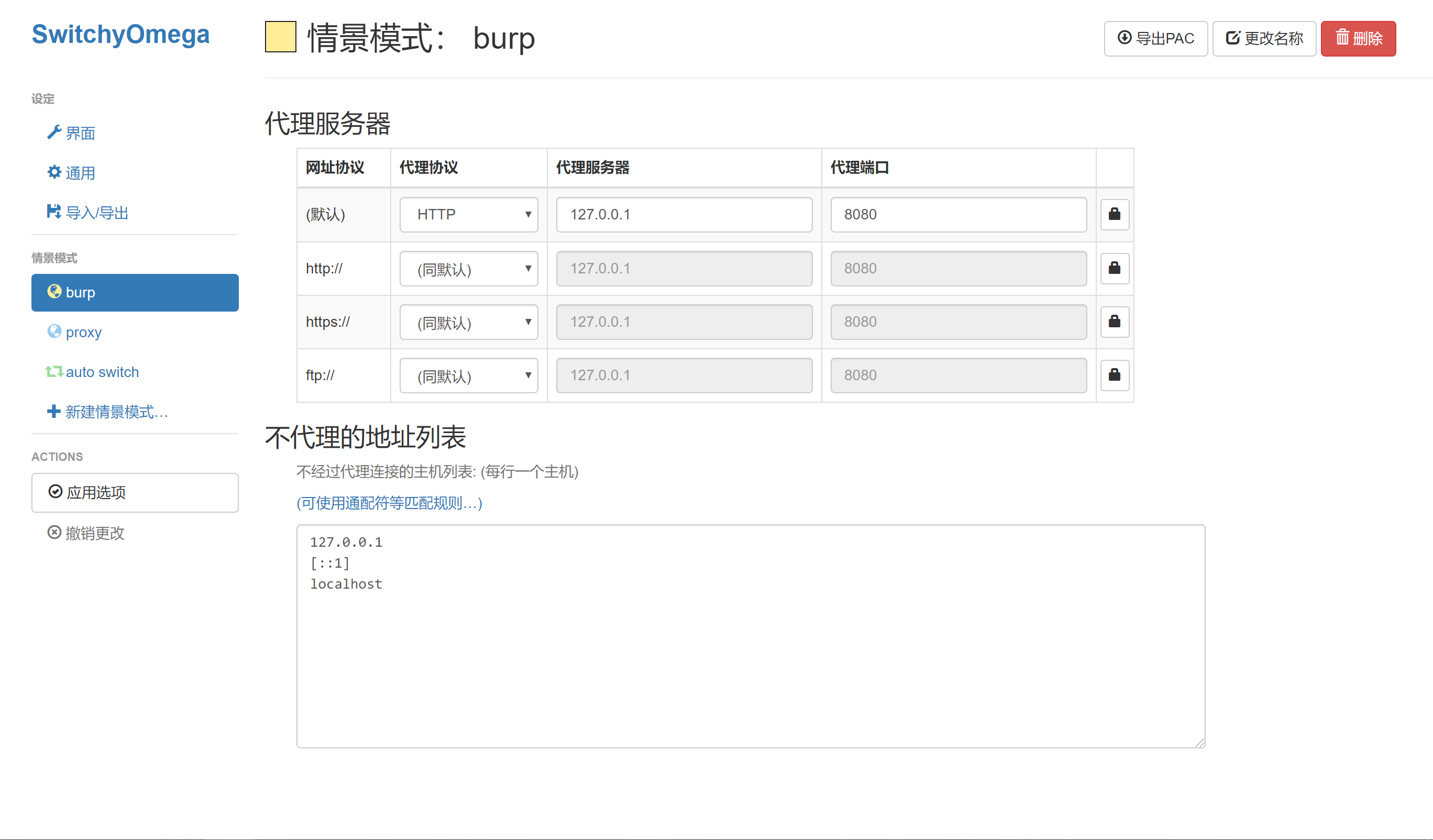Click the wrench icon beside 界面
This screenshot has width=1433, height=840.
coord(54,132)
